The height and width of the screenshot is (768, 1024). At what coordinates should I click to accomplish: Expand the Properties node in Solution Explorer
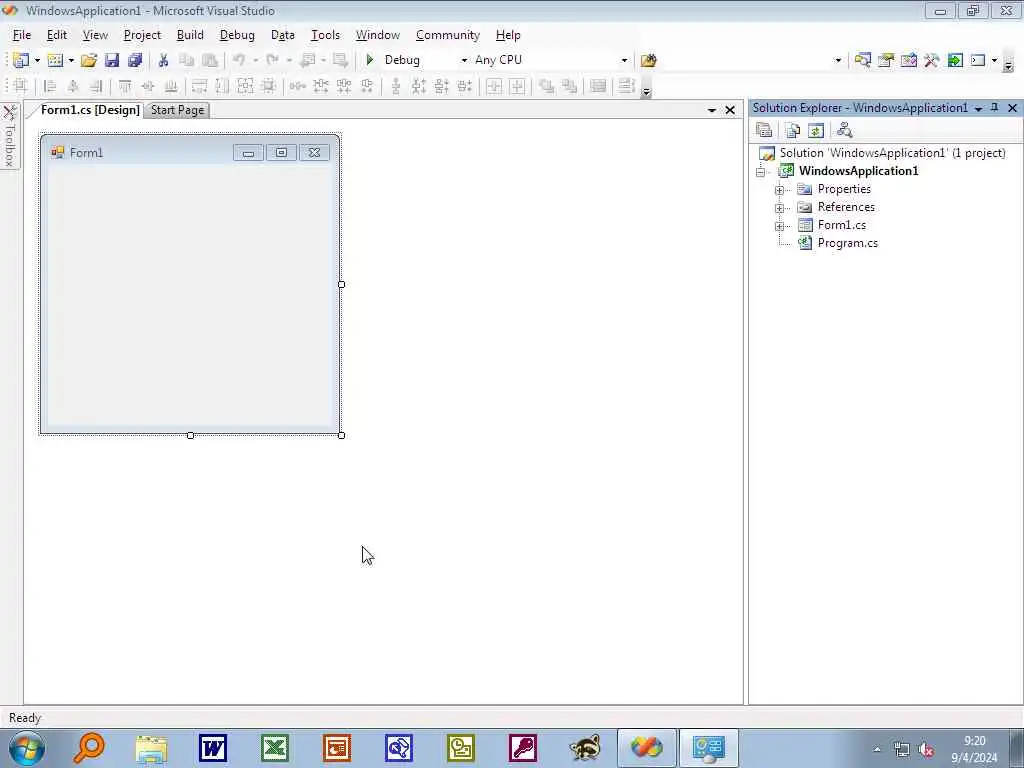point(779,190)
